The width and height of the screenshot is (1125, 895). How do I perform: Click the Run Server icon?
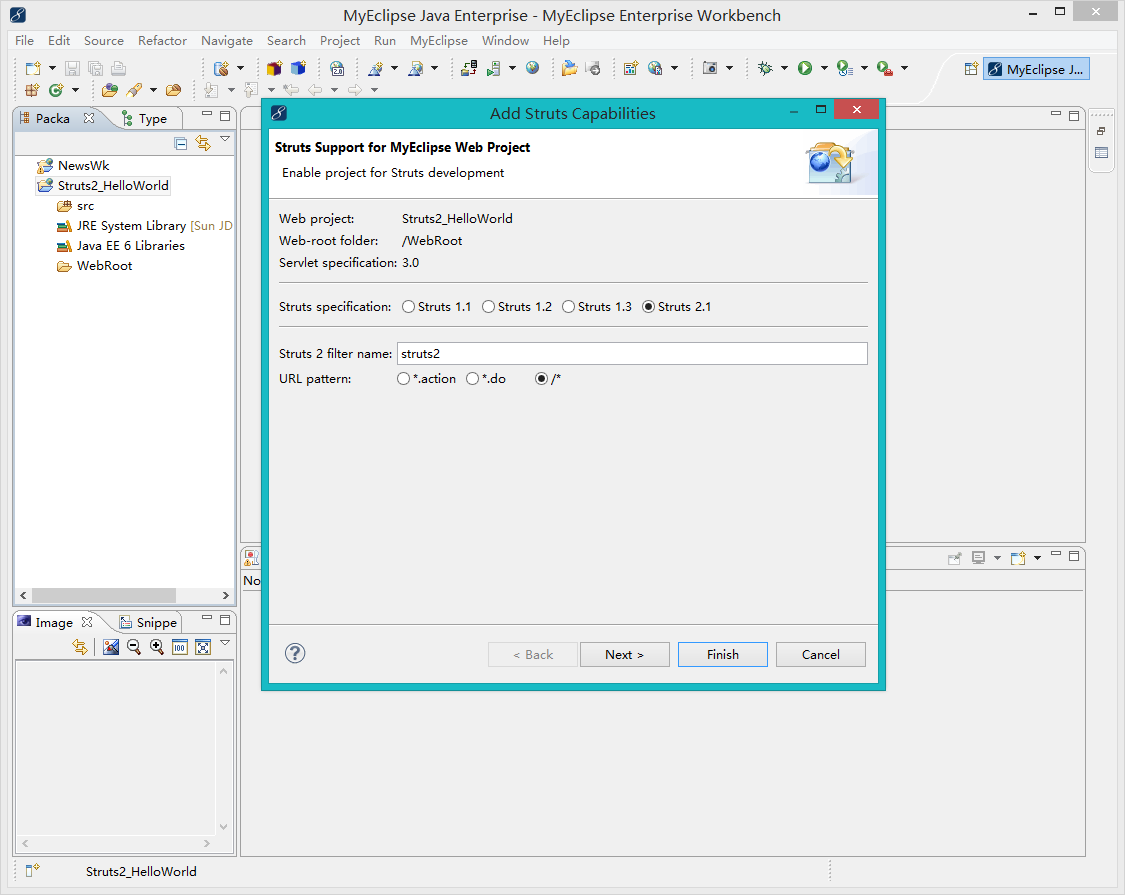point(494,68)
